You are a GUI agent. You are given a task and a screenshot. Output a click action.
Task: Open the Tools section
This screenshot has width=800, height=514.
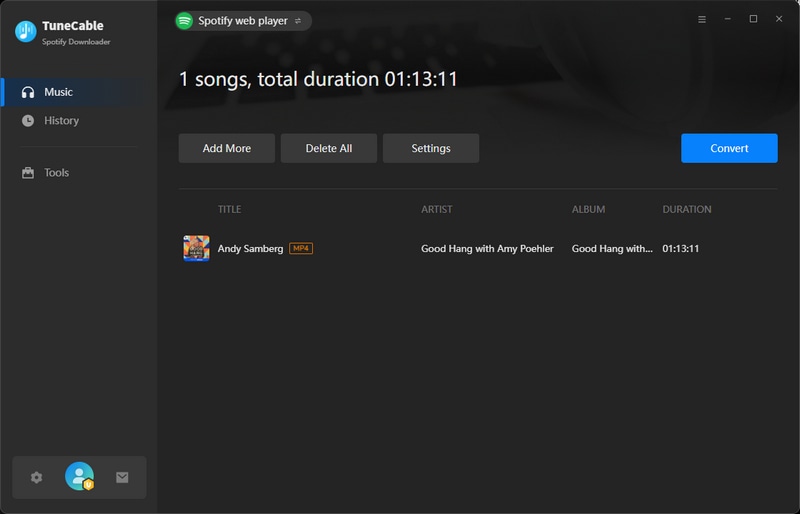[x=79, y=173]
